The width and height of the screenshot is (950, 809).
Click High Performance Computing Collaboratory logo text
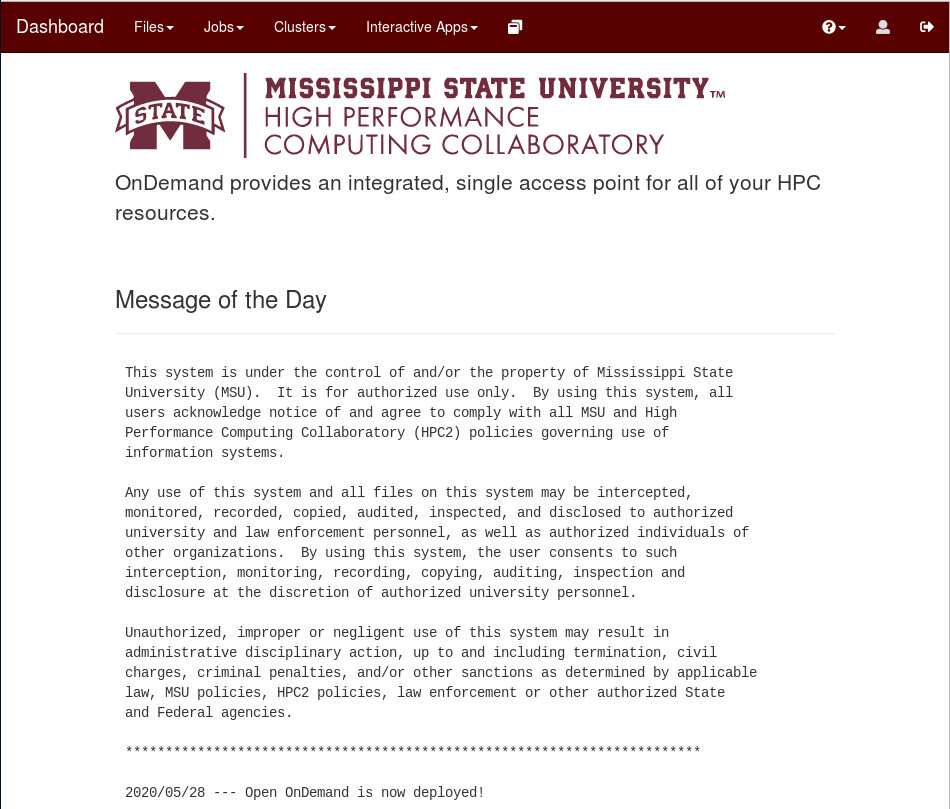463,131
